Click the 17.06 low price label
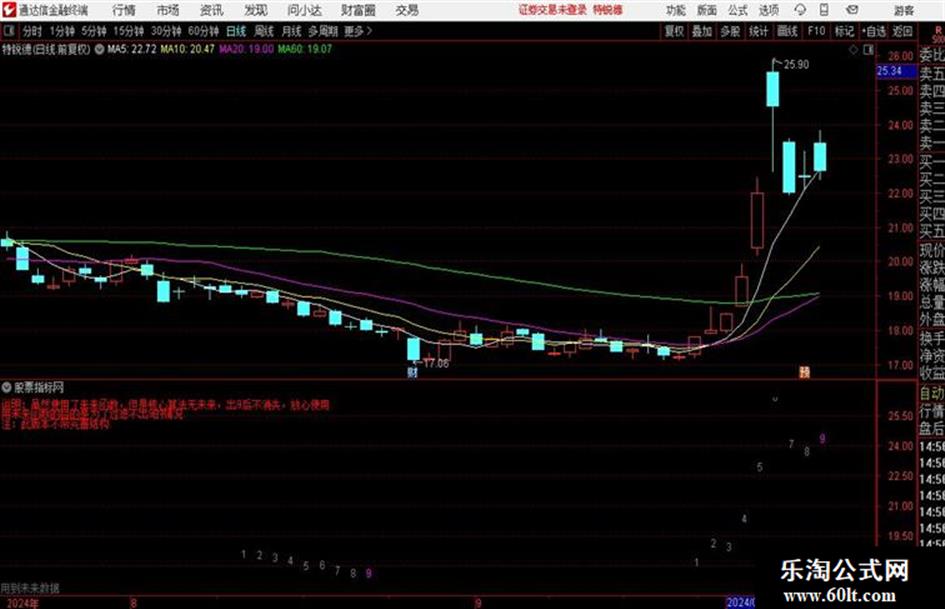The image size is (945, 609). coord(436,364)
